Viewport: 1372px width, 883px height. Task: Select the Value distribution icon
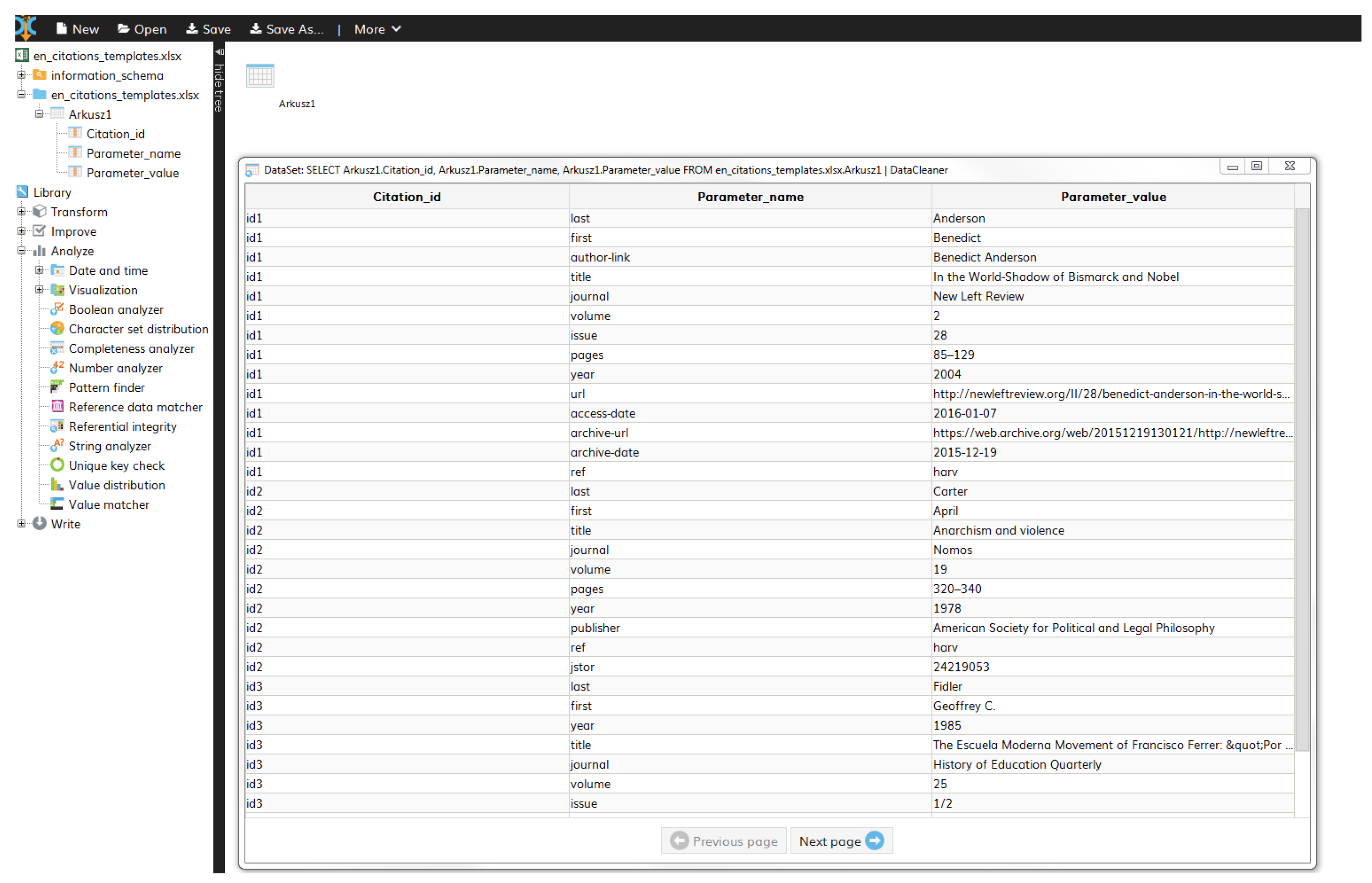(57, 486)
